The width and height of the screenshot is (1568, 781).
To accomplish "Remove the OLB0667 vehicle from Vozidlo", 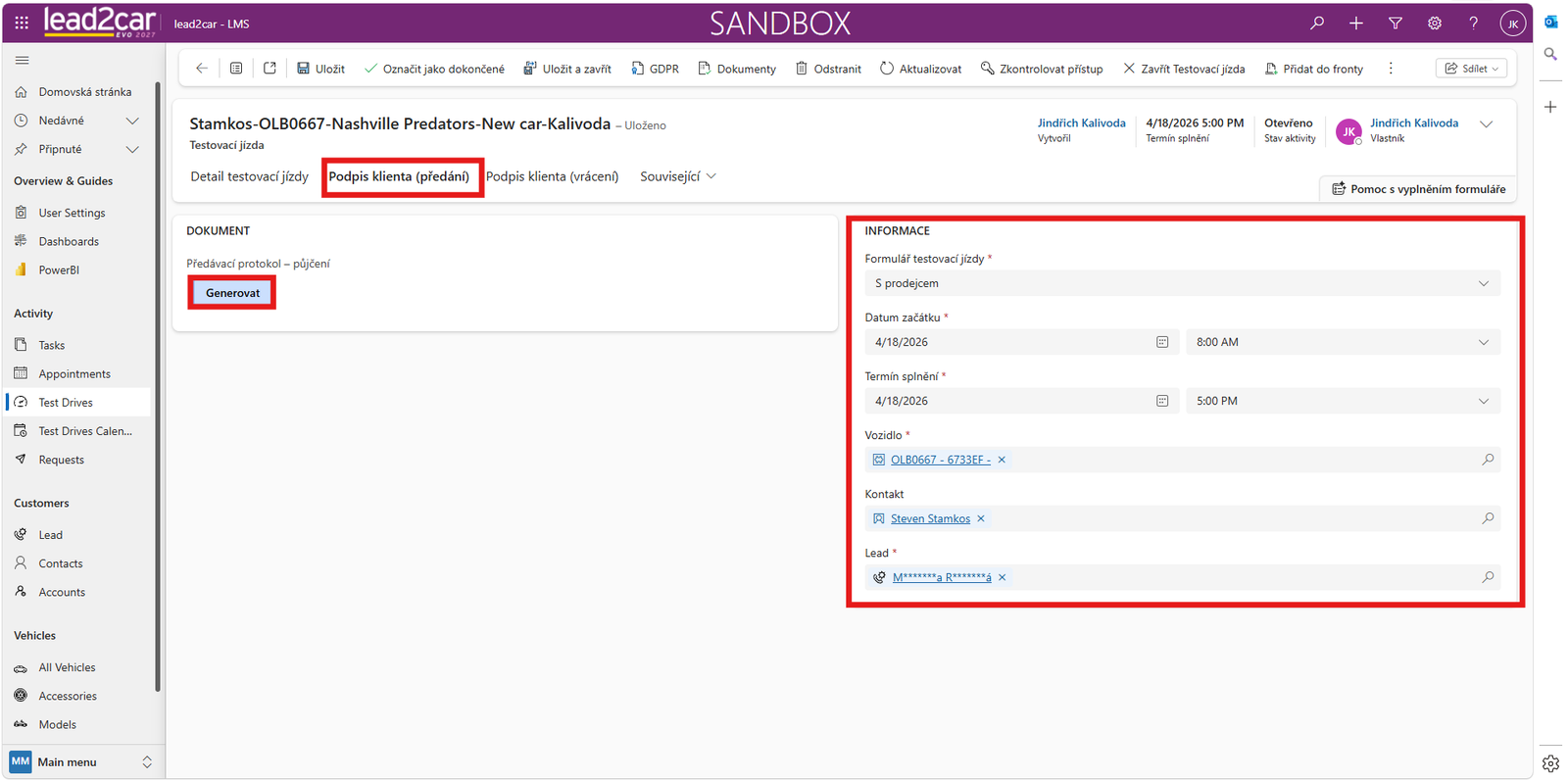I will [x=1002, y=460].
